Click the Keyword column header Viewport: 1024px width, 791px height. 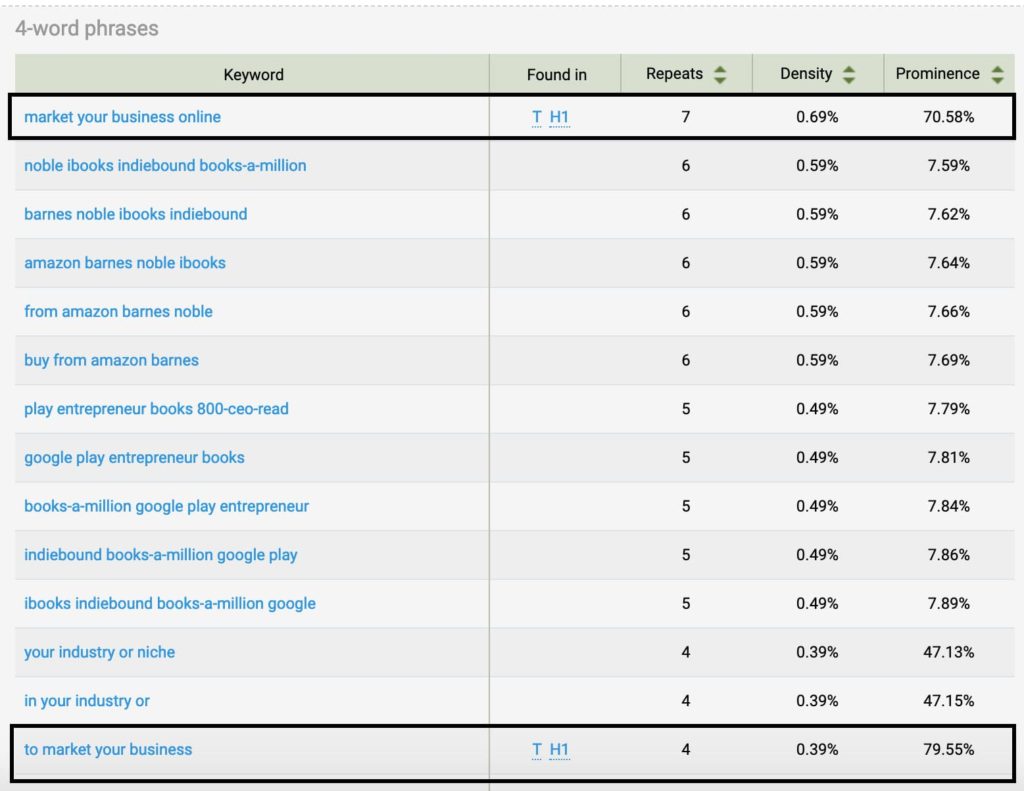tap(253, 74)
